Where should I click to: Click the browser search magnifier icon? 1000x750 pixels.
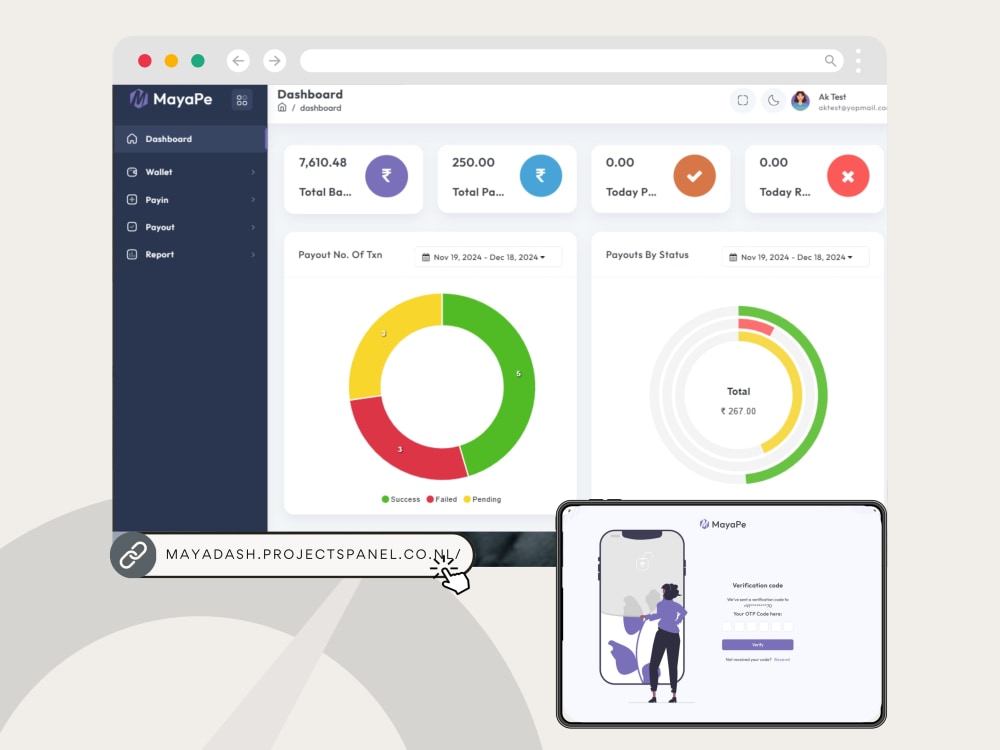[830, 61]
